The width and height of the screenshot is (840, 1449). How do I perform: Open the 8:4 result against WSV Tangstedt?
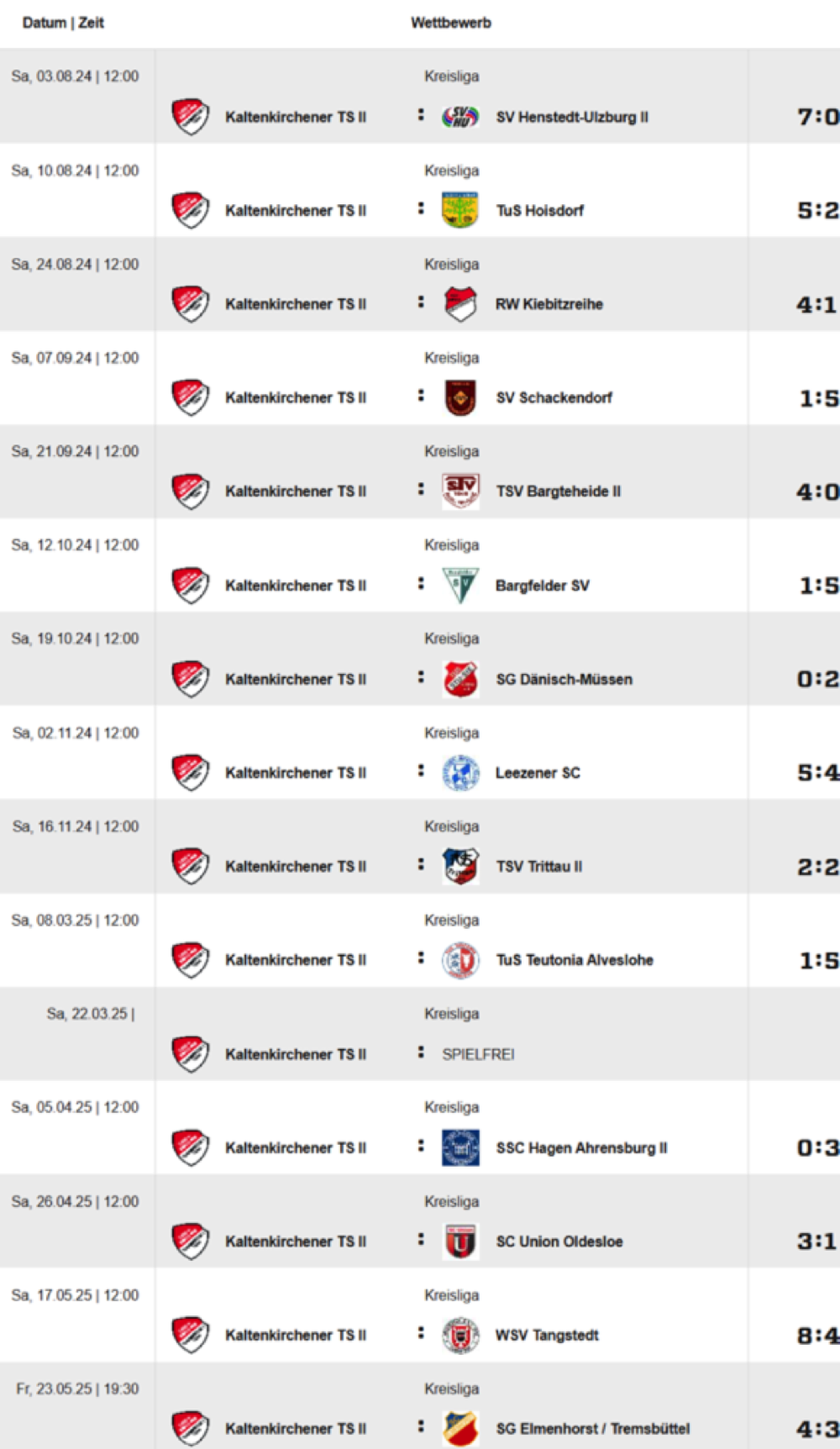click(x=817, y=1336)
